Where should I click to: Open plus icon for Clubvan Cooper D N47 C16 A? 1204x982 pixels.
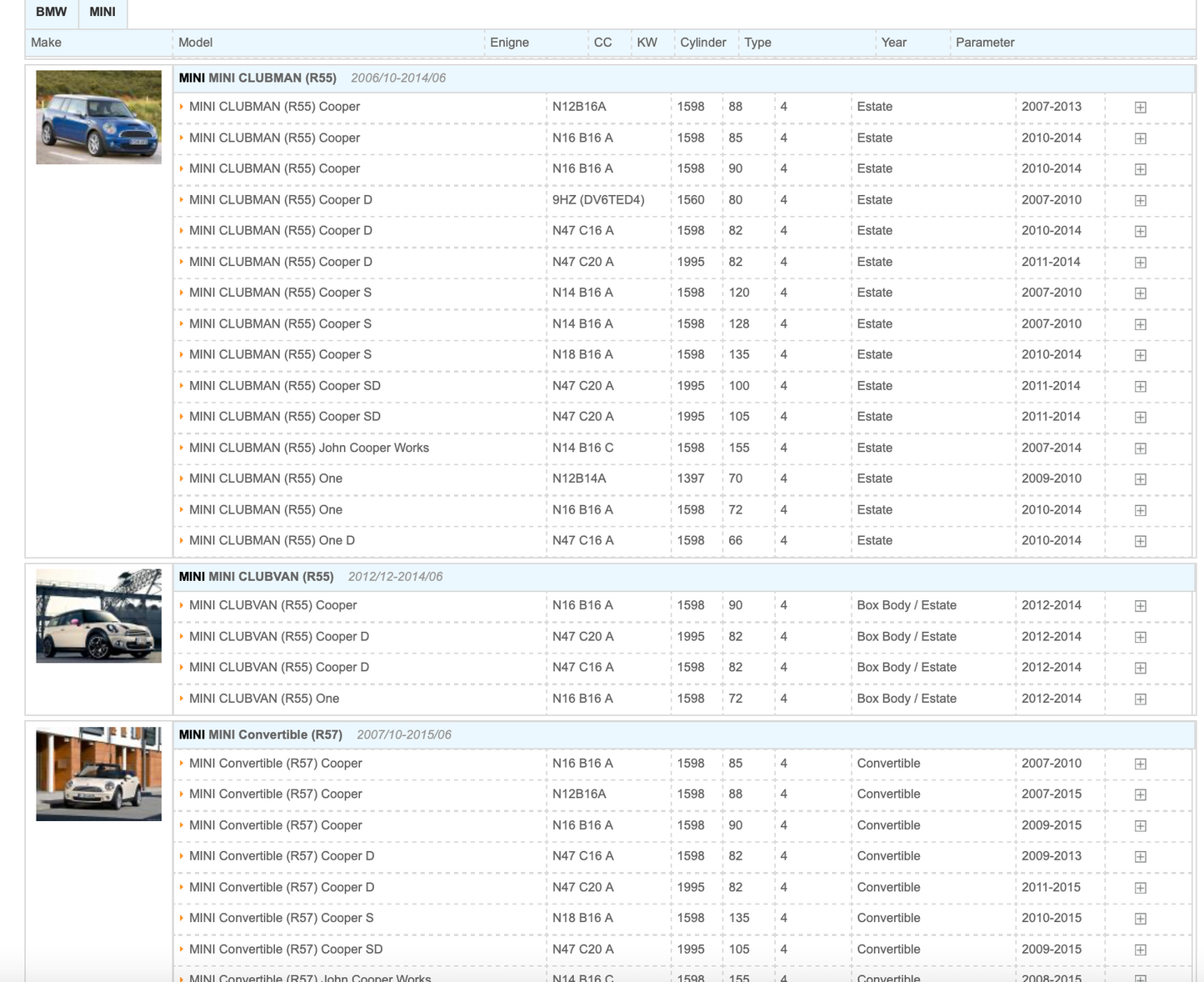coord(1141,668)
